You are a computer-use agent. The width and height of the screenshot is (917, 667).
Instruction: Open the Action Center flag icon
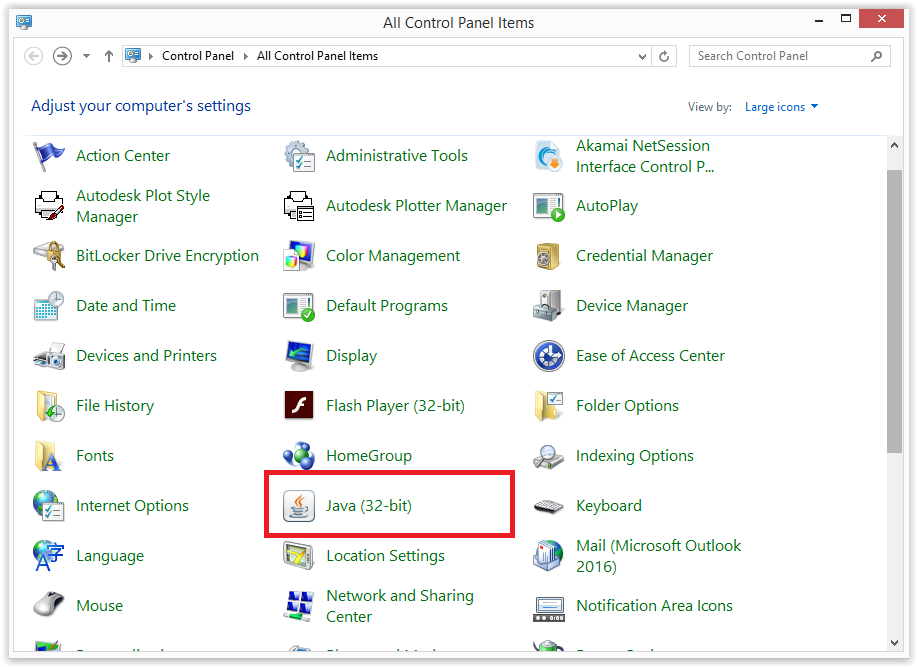pos(49,156)
